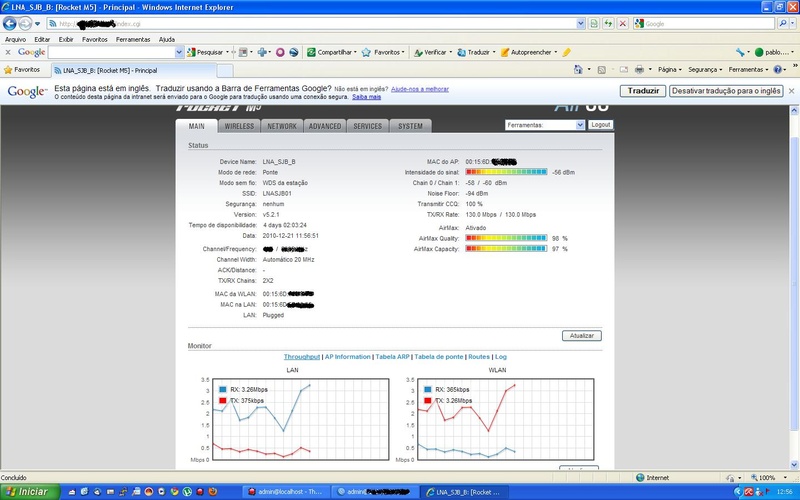Open the Arquivo menu
800x500 pixels.
[15, 39]
